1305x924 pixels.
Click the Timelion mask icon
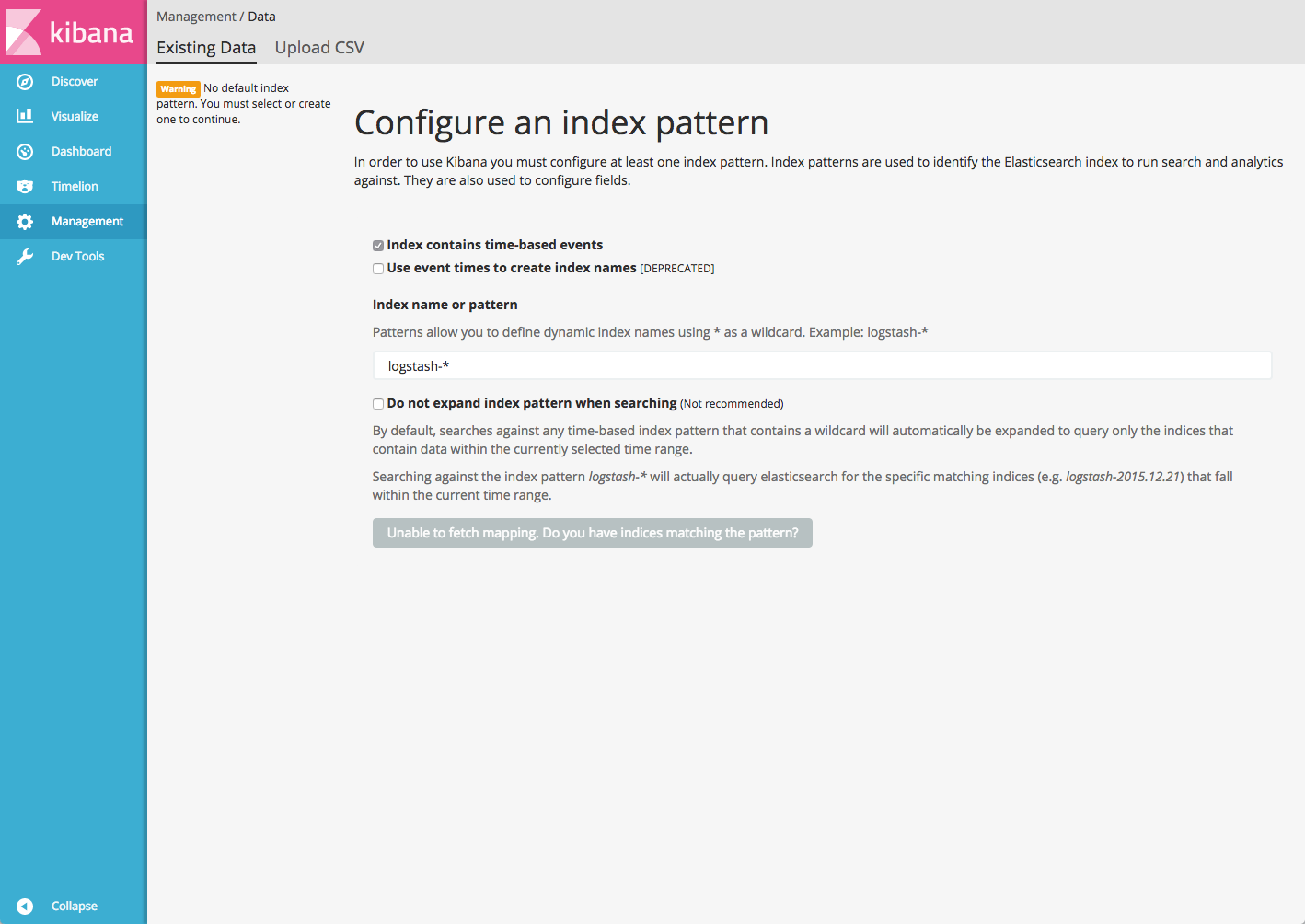click(x=25, y=187)
